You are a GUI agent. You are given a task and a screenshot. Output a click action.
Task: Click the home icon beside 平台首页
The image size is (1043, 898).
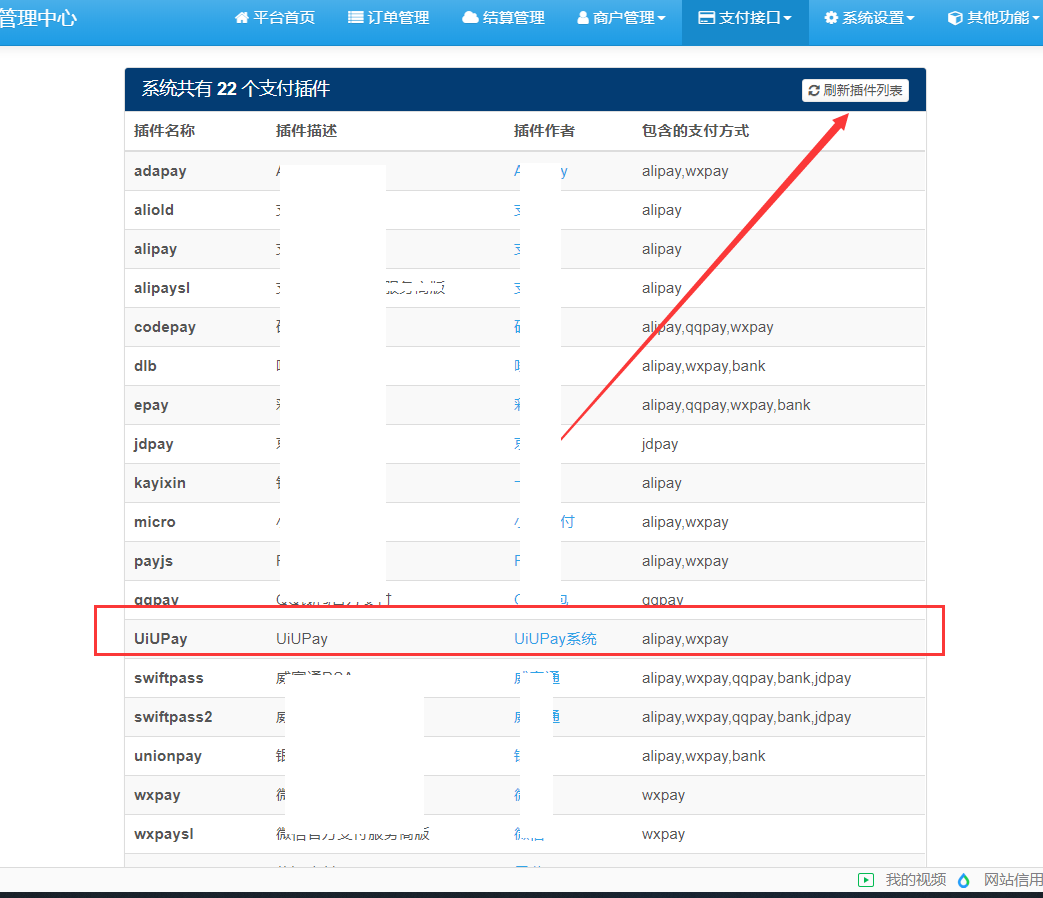point(242,18)
